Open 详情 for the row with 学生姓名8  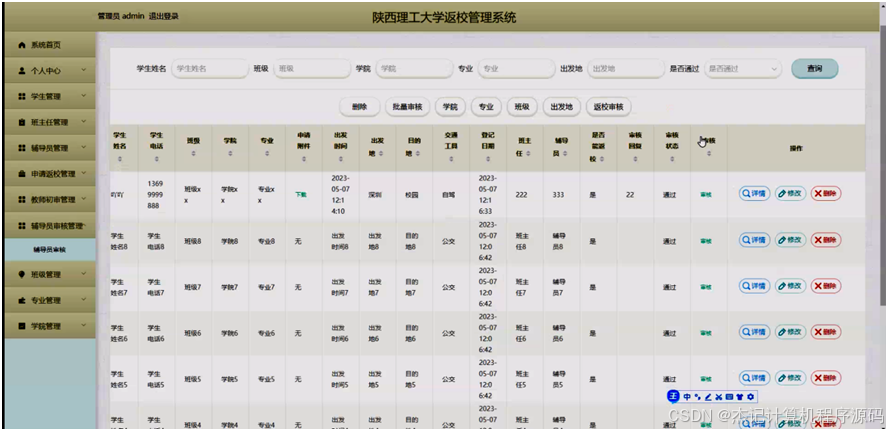click(754, 240)
